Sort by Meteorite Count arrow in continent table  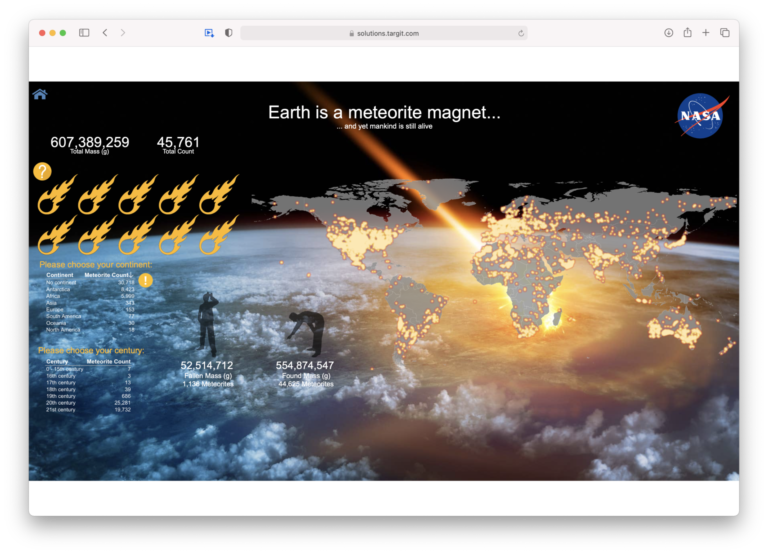pos(131,275)
